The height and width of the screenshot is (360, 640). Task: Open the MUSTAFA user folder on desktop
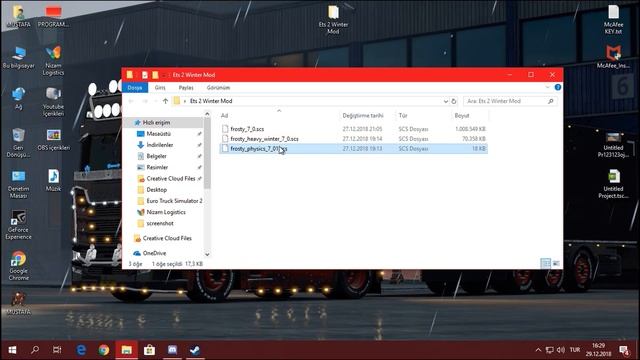click(x=18, y=16)
